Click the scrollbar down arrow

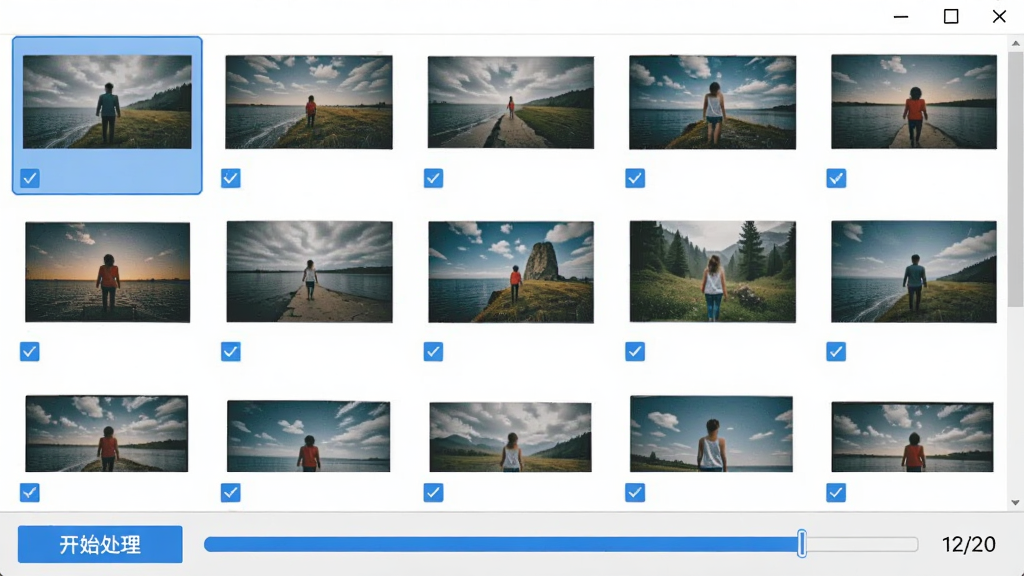(1015, 502)
